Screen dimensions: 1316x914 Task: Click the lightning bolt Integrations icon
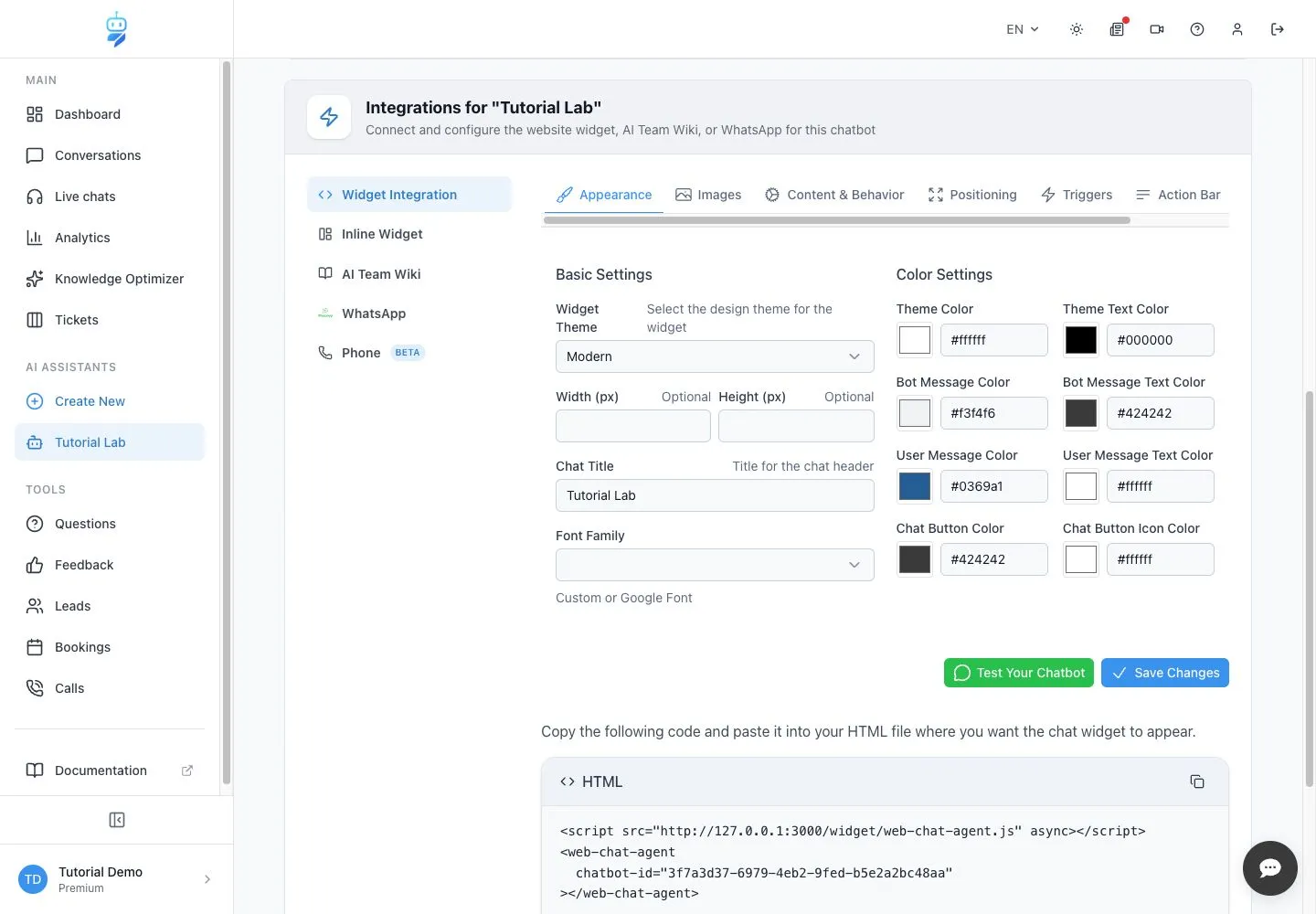coord(329,117)
